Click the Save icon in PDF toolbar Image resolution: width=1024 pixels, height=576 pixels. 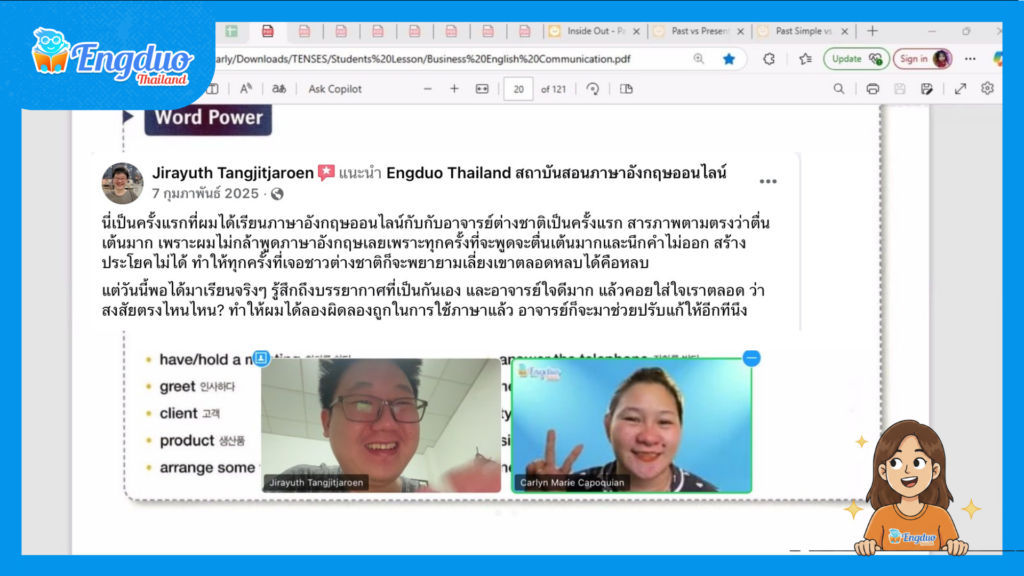pos(900,89)
